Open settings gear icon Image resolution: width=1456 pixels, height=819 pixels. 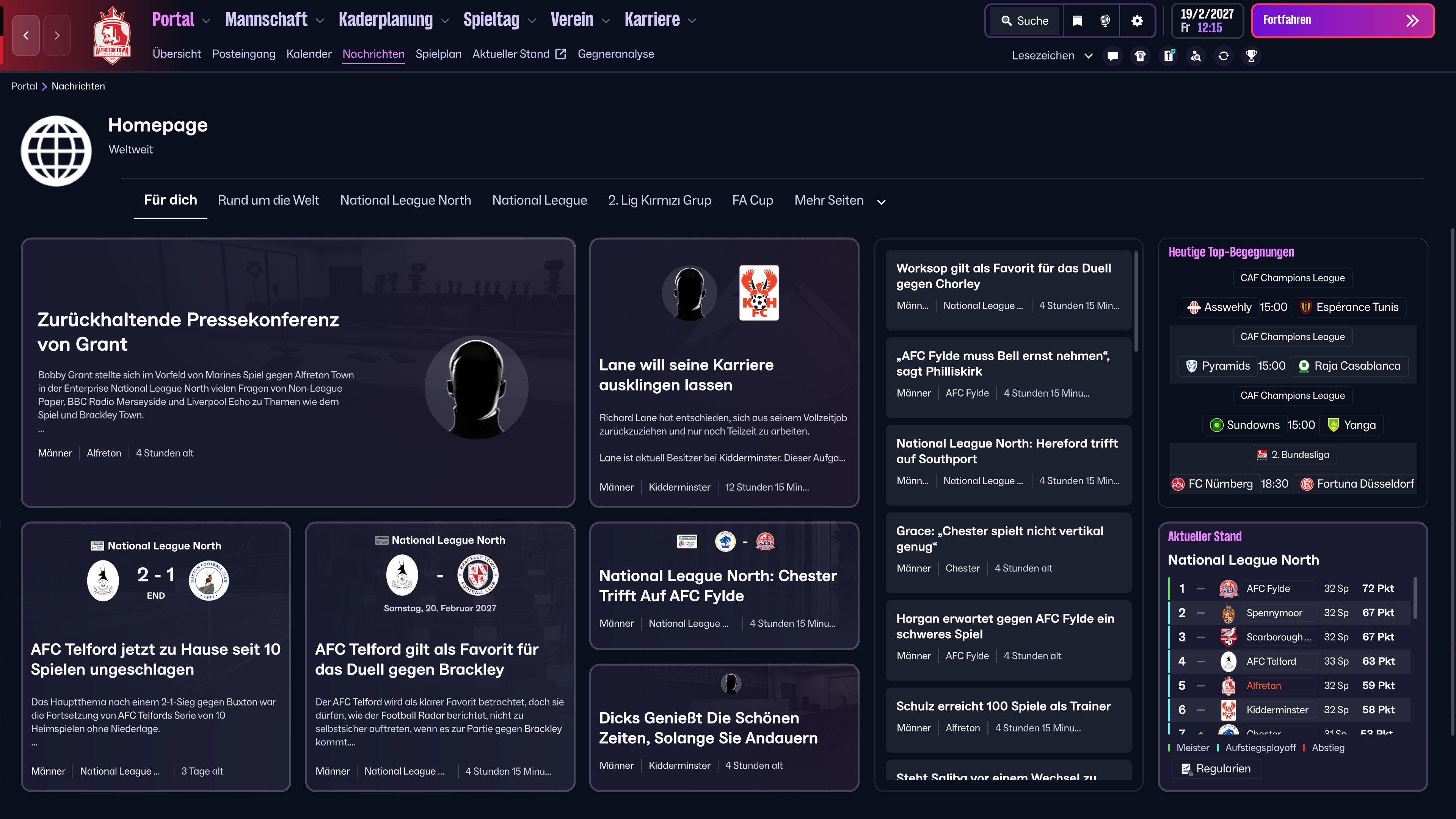tap(1137, 21)
